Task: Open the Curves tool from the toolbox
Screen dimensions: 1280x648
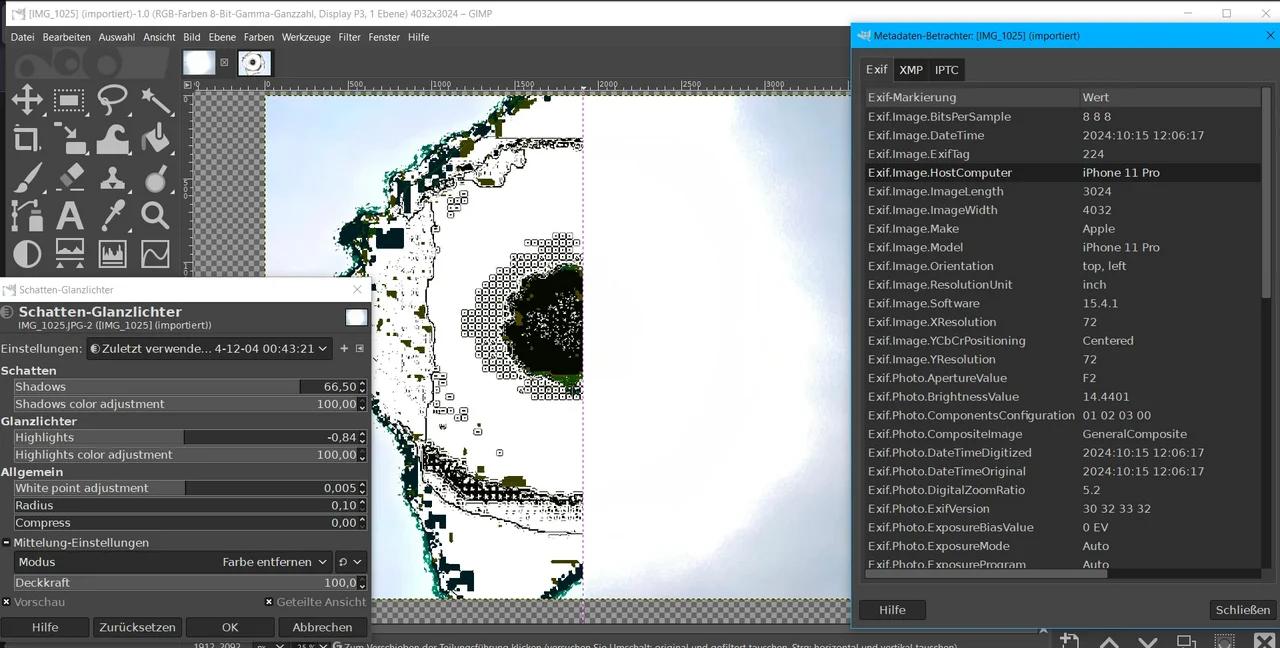Action: [x=156, y=253]
